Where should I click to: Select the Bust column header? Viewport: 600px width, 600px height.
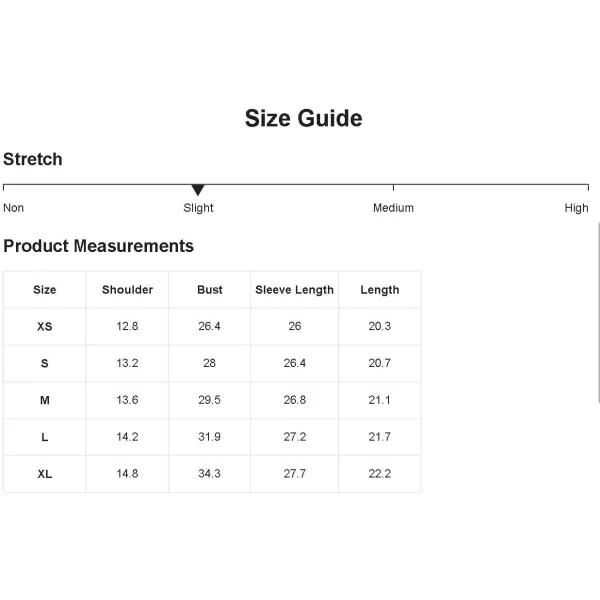tap(210, 290)
